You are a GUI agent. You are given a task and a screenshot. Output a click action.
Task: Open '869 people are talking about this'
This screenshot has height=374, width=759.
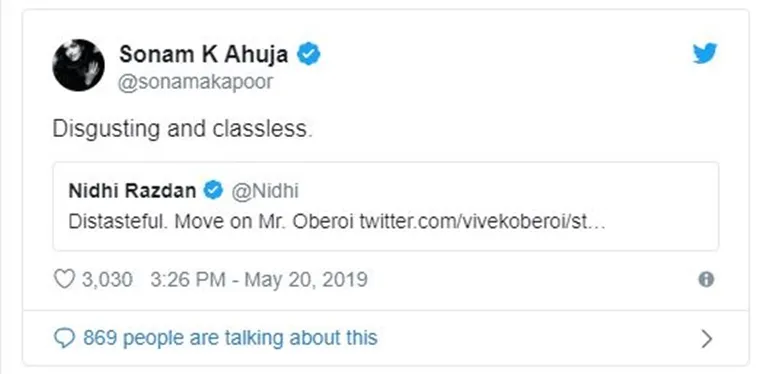230,338
